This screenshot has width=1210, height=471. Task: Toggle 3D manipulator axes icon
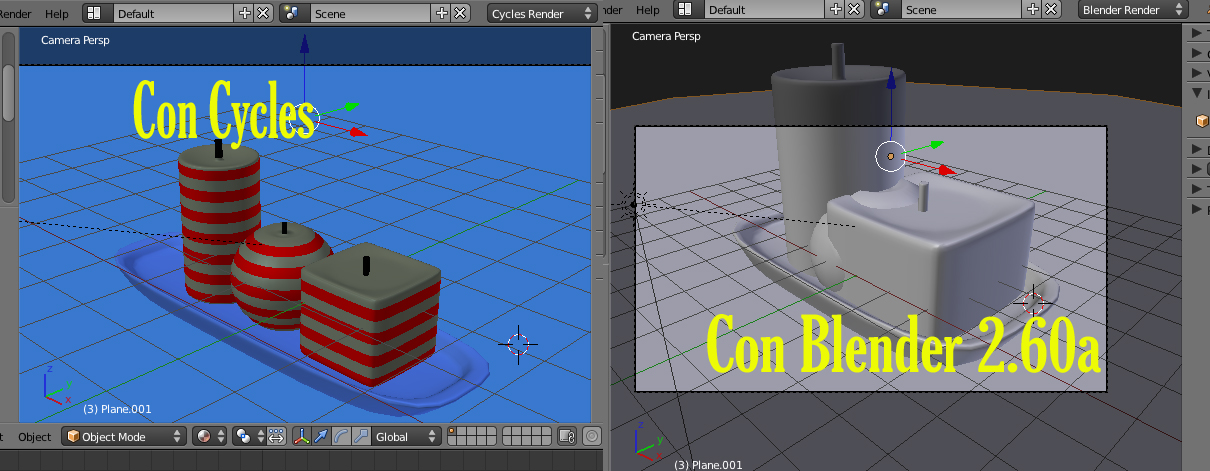(x=301, y=437)
